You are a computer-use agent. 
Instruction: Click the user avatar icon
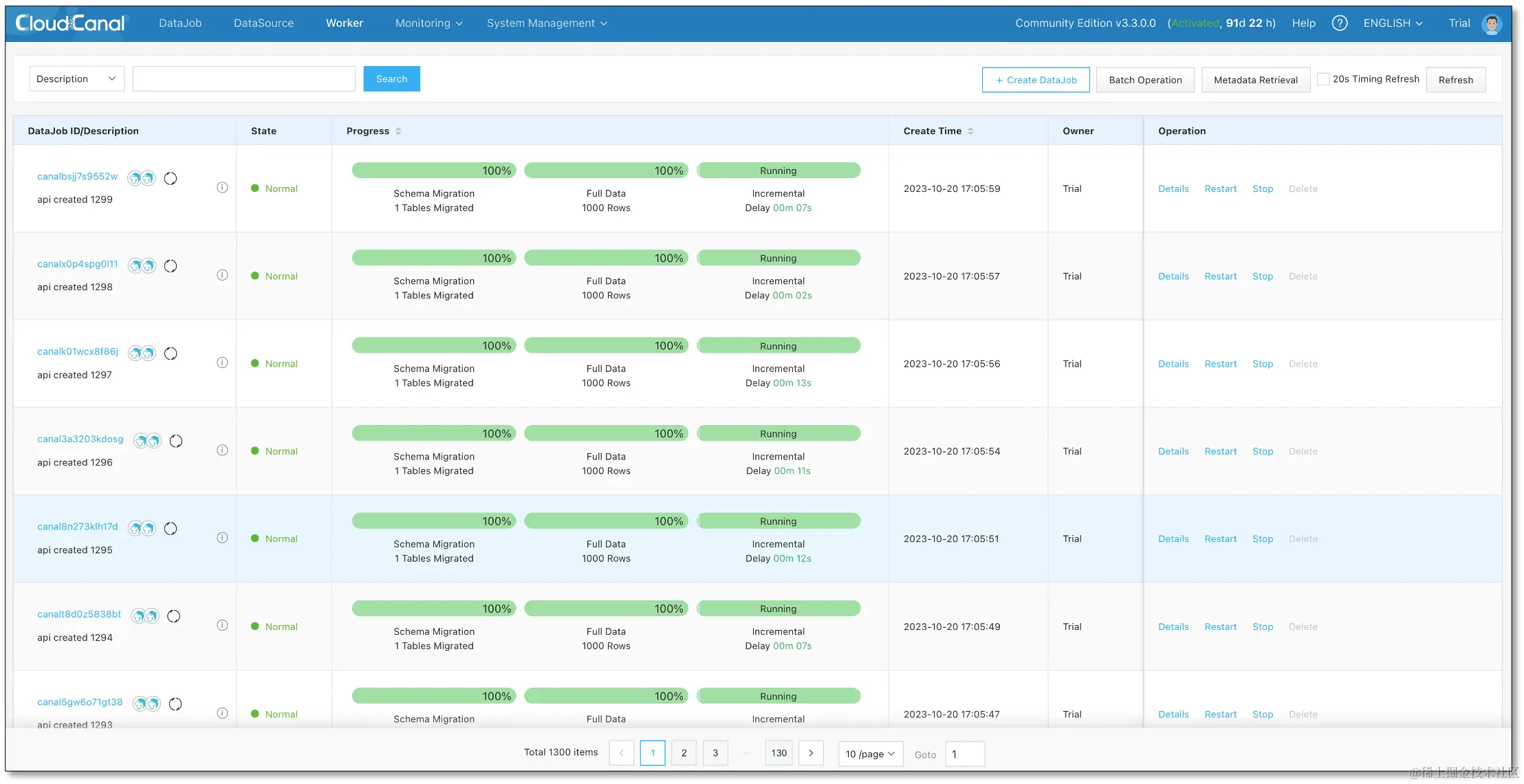[1491, 24]
